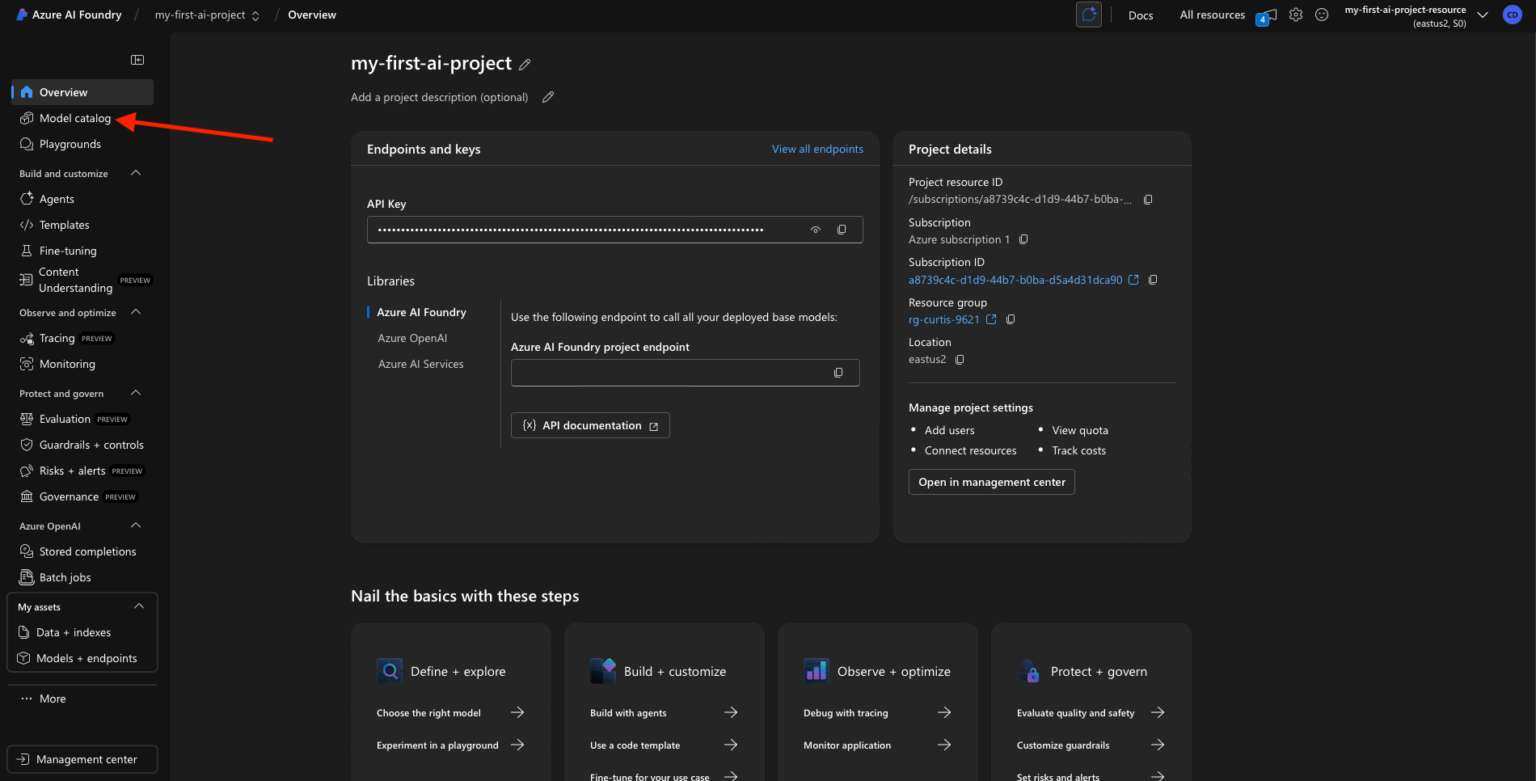
Task: Copy the Azure AI Foundry project endpoint
Action: pos(838,373)
